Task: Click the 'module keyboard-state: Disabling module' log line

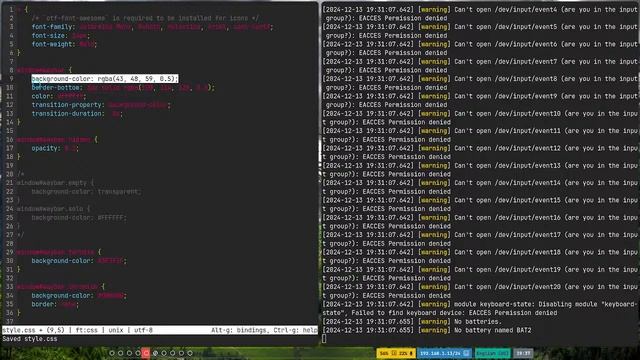Action: [x=480, y=309]
